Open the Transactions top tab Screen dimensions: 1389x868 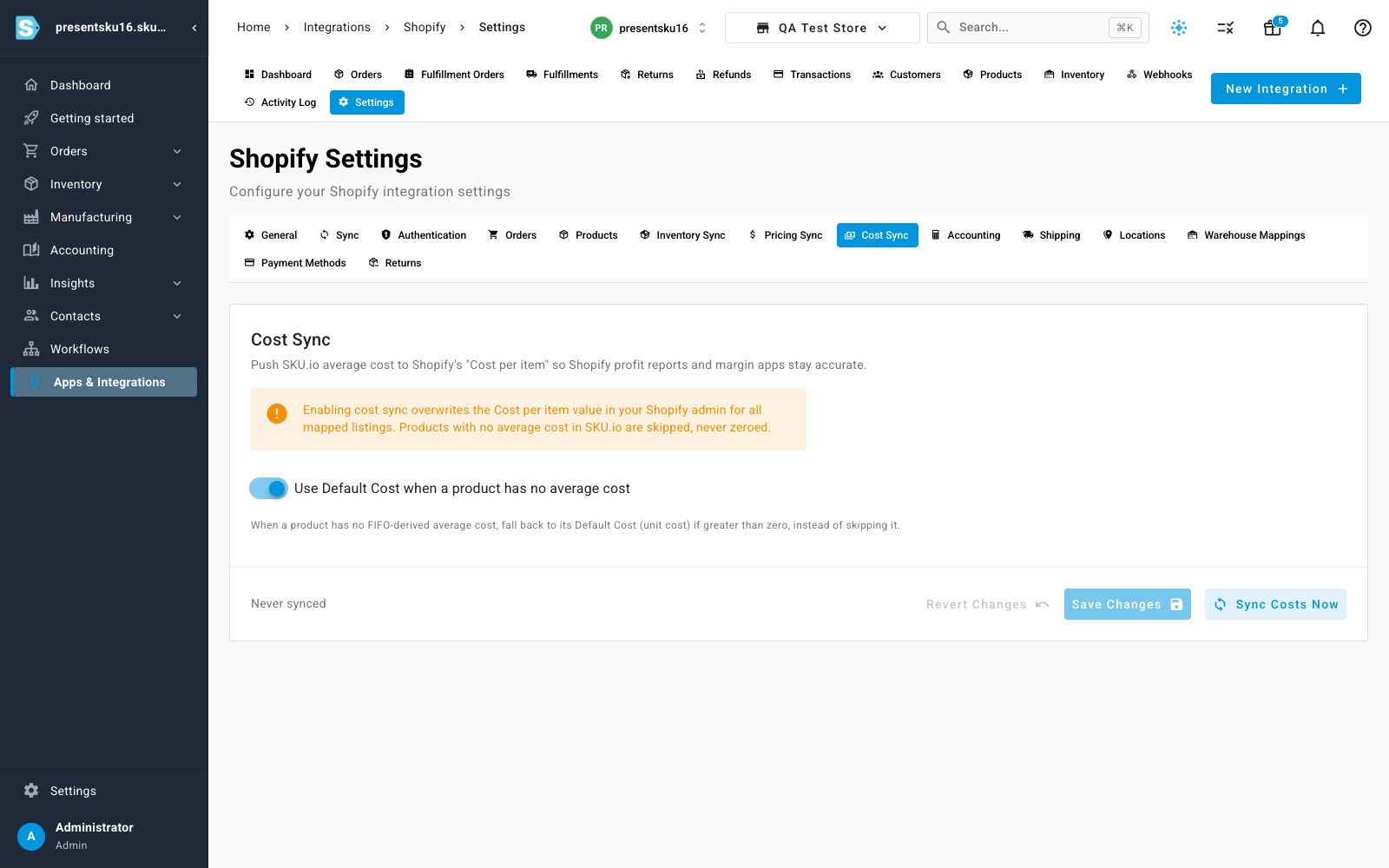[812, 75]
